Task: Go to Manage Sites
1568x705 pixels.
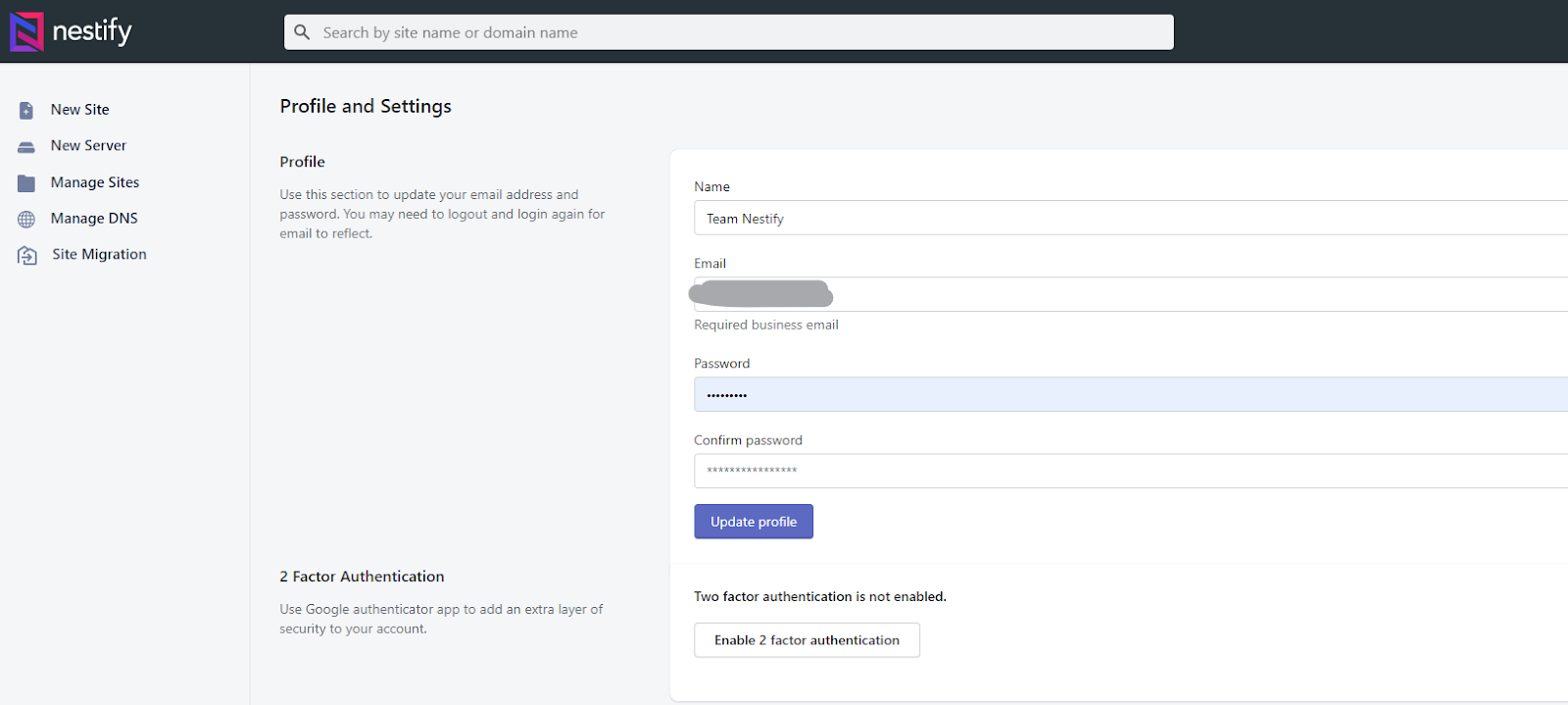Action: (x=95, y=182)
